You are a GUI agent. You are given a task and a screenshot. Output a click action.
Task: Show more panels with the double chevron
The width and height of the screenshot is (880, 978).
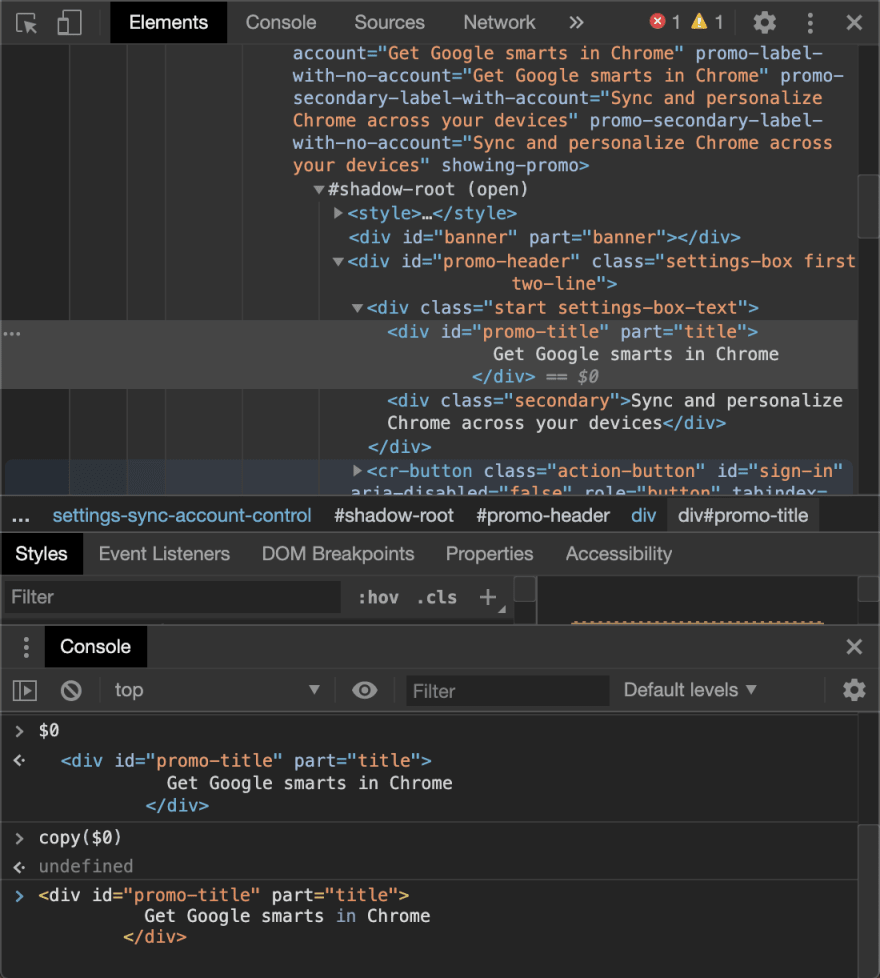point(576,22)
